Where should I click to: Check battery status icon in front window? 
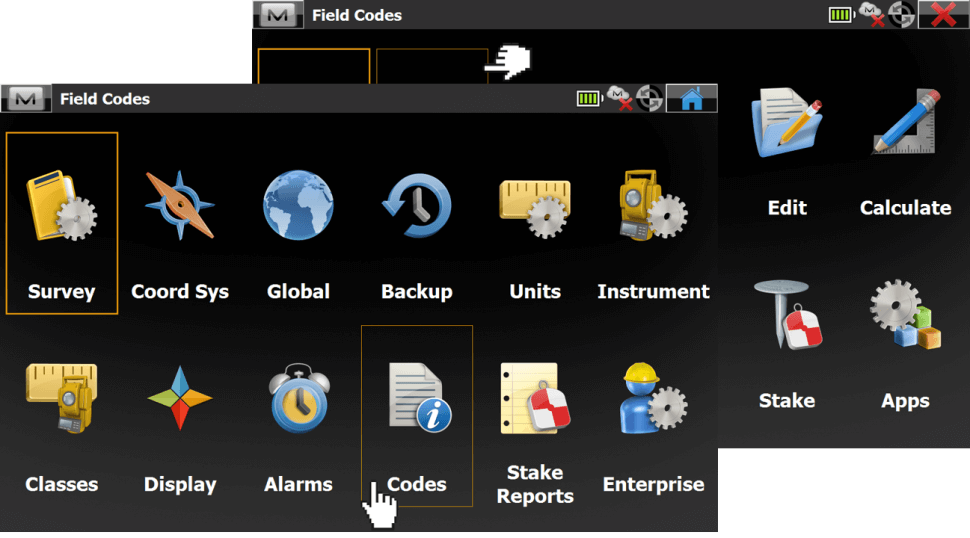click(589, 98)
